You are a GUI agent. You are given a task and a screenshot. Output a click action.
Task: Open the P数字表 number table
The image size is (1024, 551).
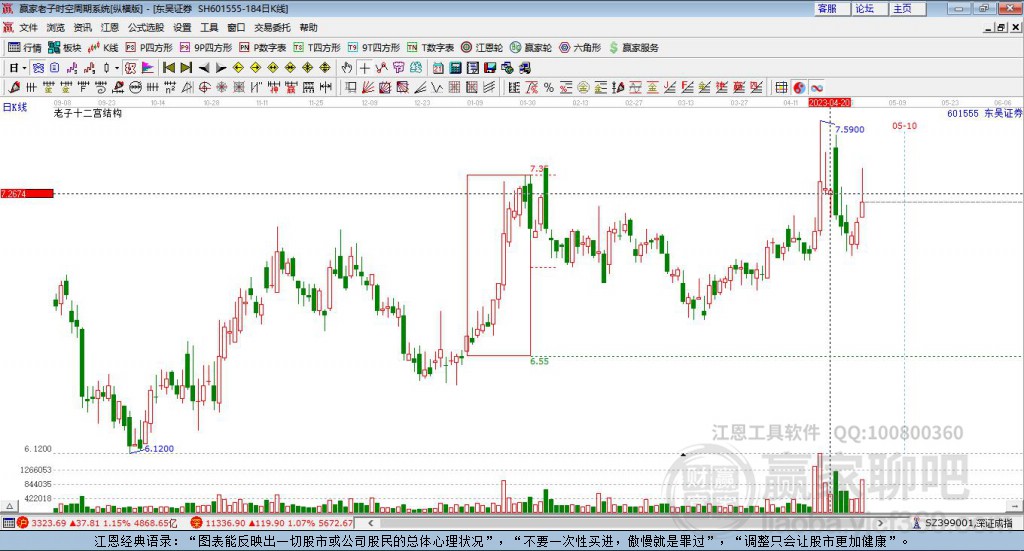263,48
